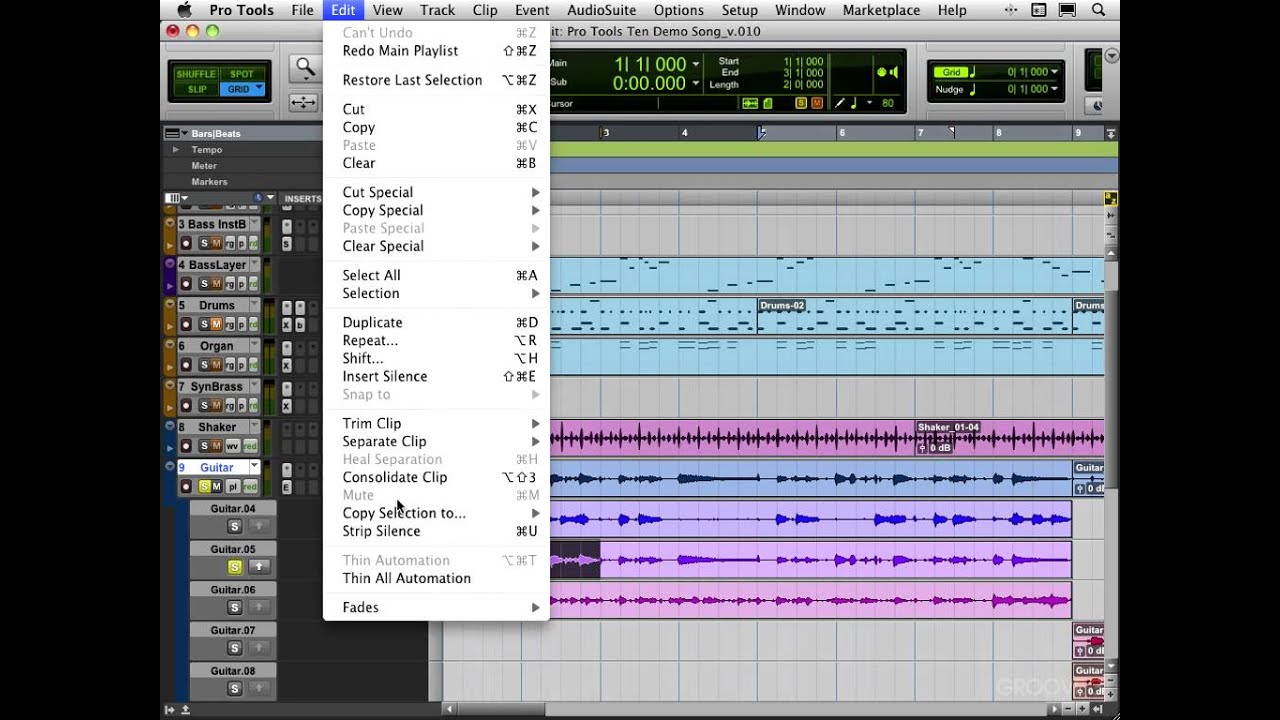Viewport: 1280px width, 720px height.
Task: Mute the SynBrass track
Action: 216,405
